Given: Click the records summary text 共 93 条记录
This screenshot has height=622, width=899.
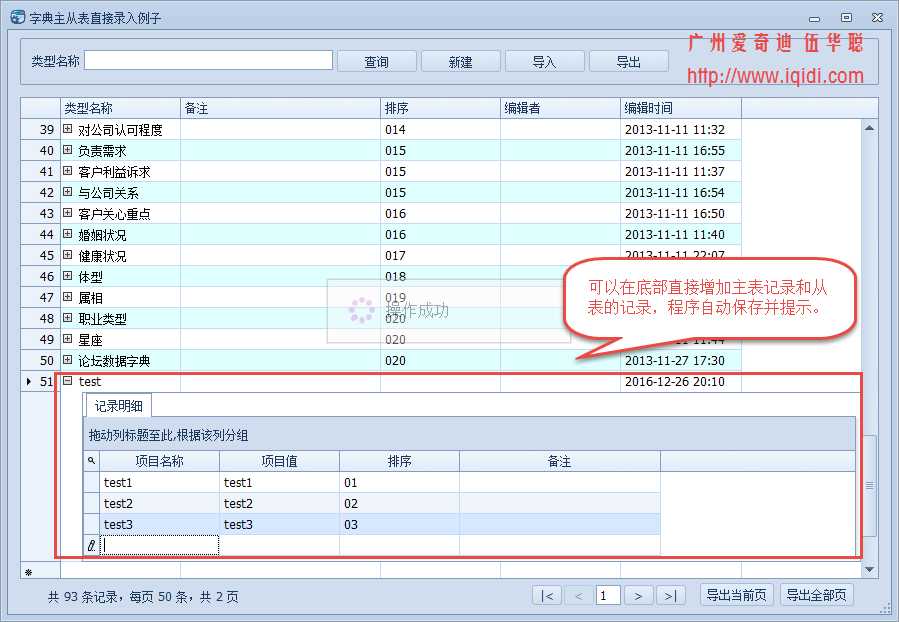Looking at the screenshot, I should point(83,597).
